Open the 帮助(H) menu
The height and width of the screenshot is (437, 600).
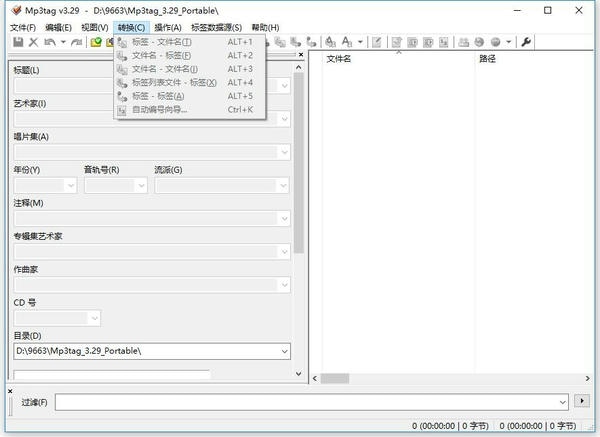[x=265, y=28]
